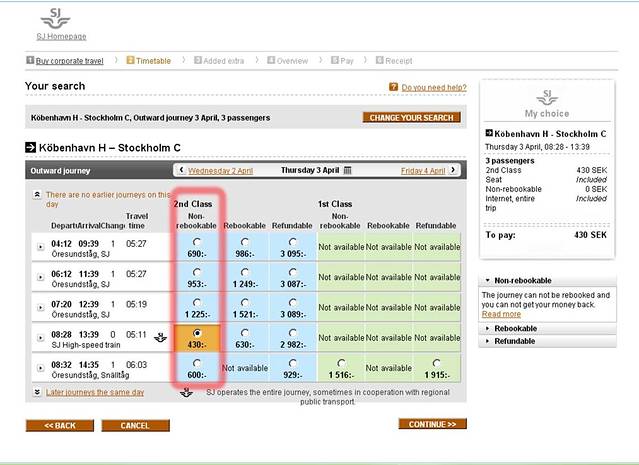Click the earlier journeys double-arrow icon
The height and width of the screenshot is (465, 639).
pyautogui.click(x=37, y=195)
